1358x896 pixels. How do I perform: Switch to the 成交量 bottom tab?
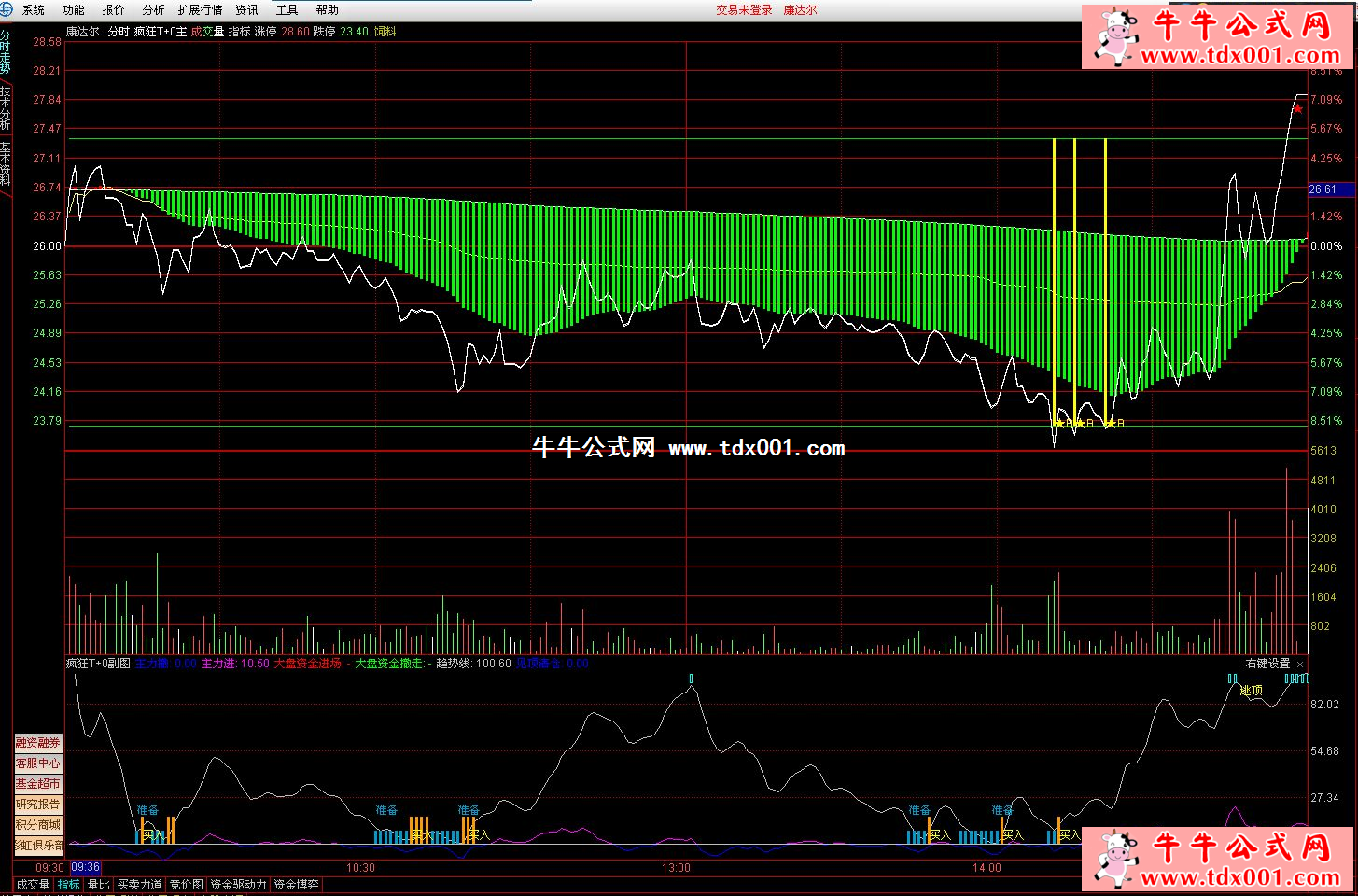(33, 884)
